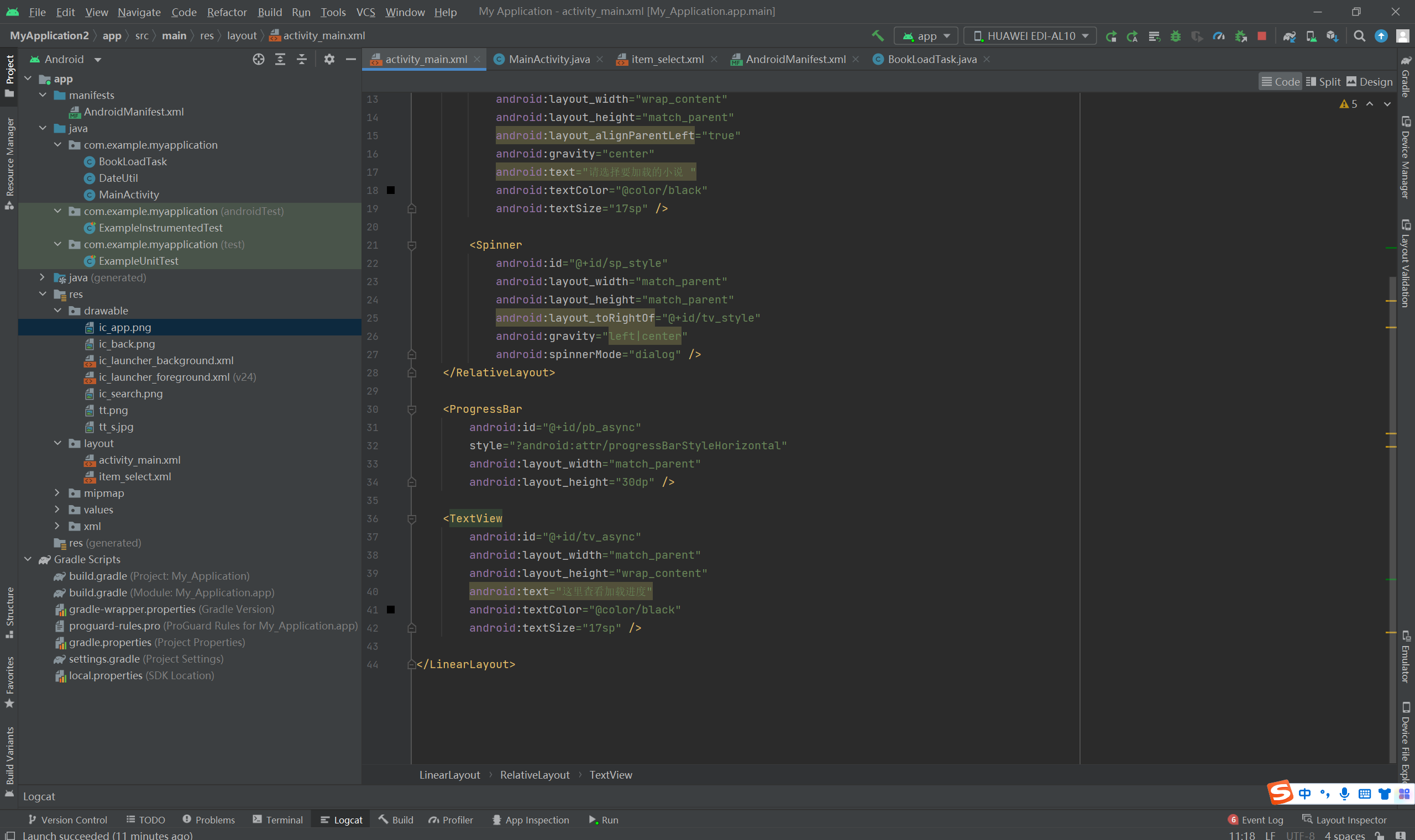The width and height of the screenshot is (1415, 840).
Task: Open the Terminal tool window
Action: click(277, 820)
